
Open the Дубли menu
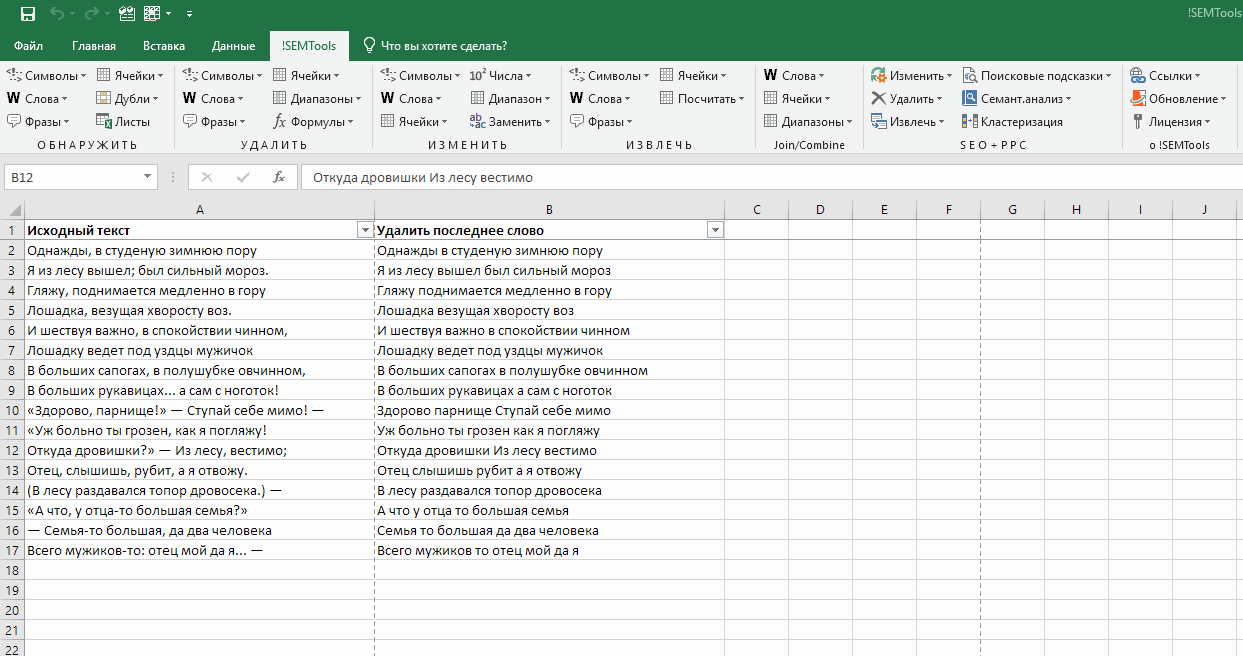click(x=127, y=98)
